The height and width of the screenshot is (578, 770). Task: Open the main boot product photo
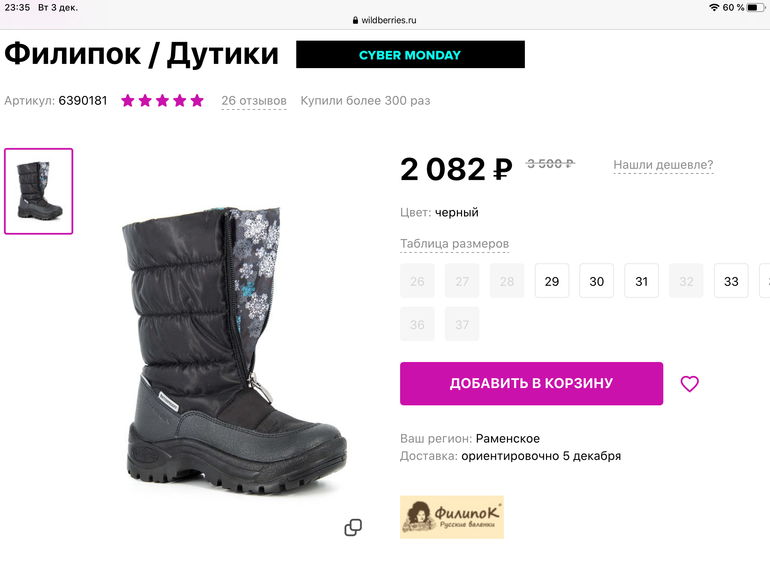coord(235,349)
